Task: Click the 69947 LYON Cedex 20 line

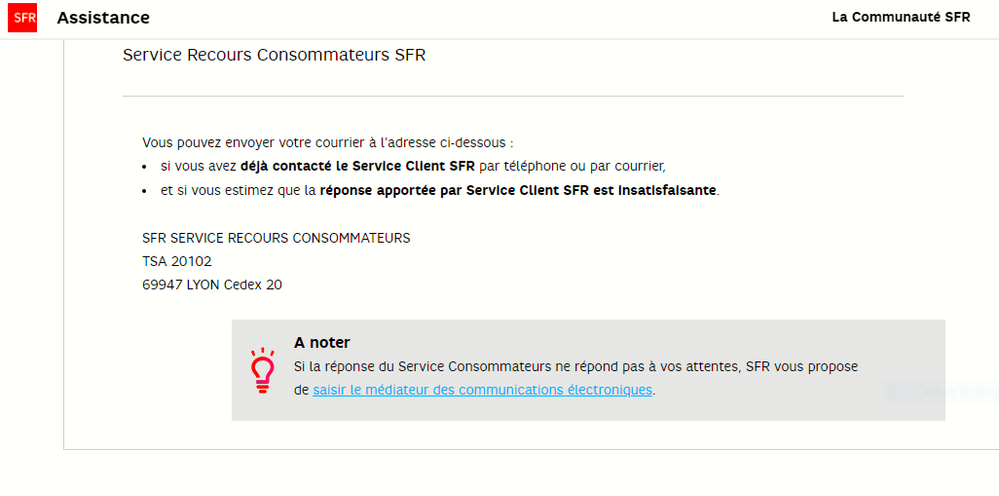Action: tap(212, 284)
